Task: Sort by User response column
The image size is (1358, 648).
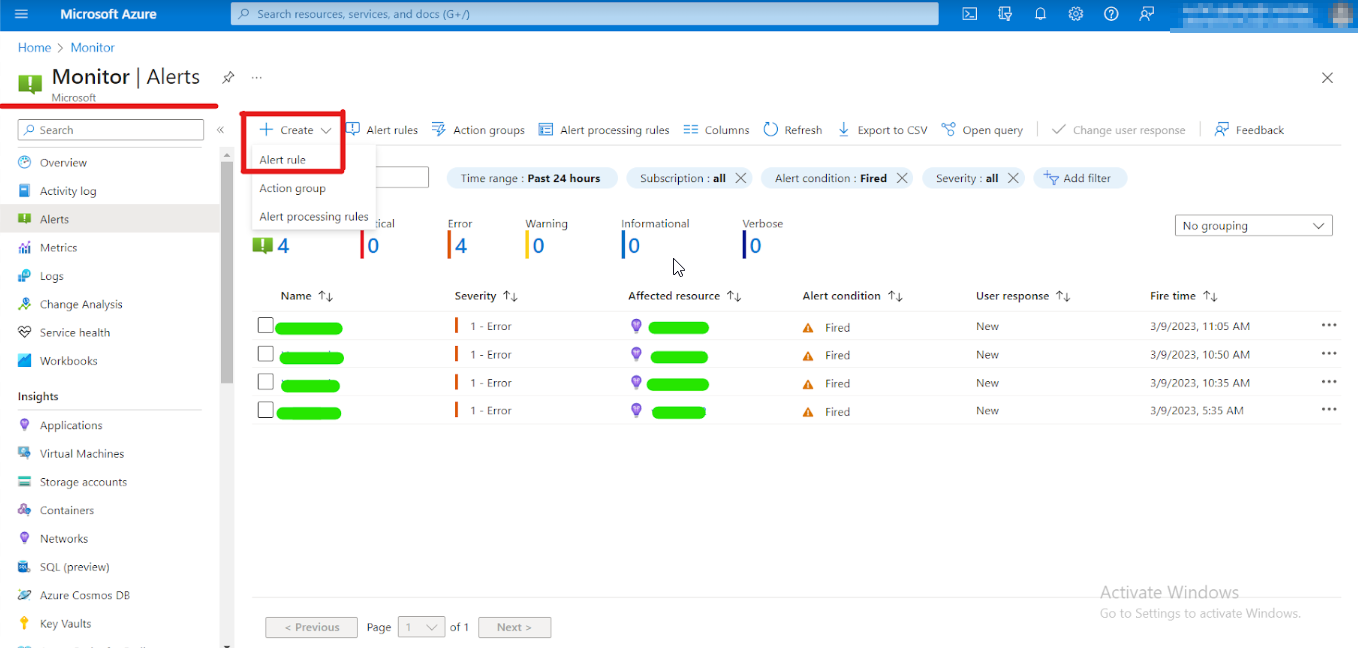Action: 1023,296
